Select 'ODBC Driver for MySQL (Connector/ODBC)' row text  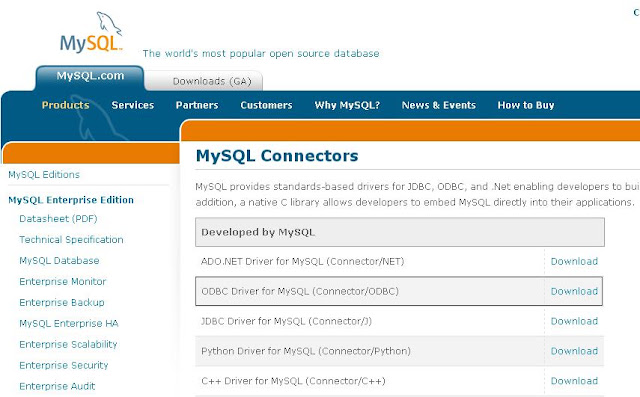tap(300, 291)
